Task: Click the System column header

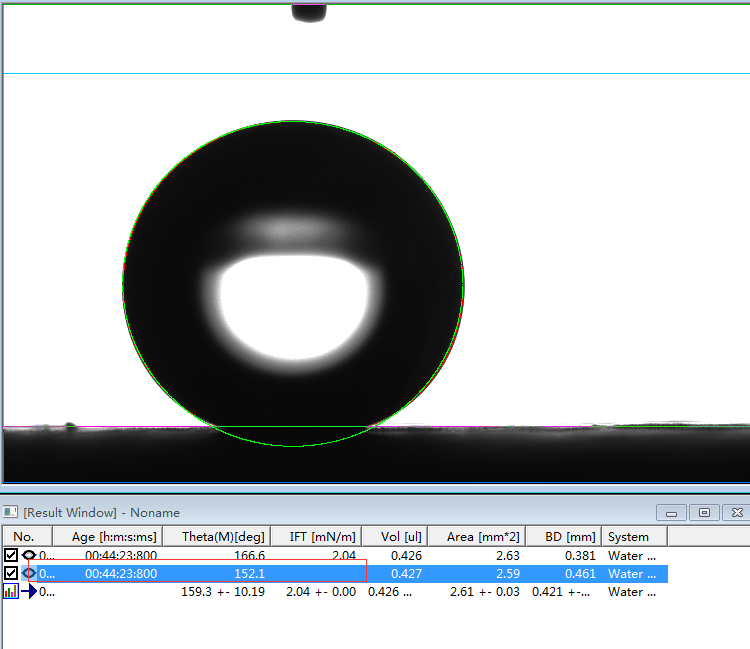Action: 628,537
